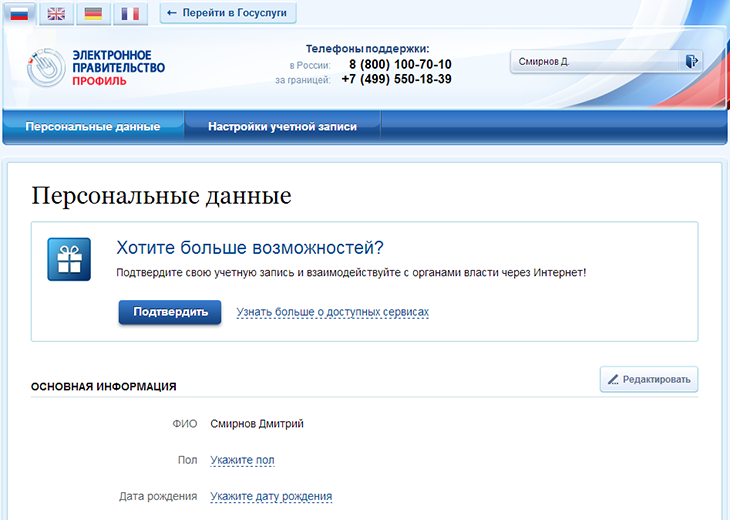The image size is (730, 520).
Task: Switch language to German flag
Action: tap(93, 14)
